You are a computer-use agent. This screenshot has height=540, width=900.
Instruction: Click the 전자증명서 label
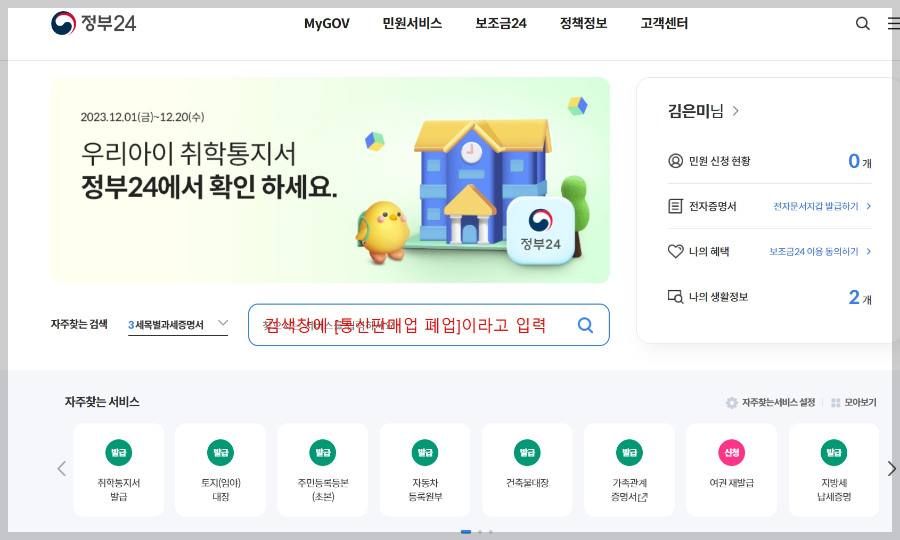click(712, 206)
